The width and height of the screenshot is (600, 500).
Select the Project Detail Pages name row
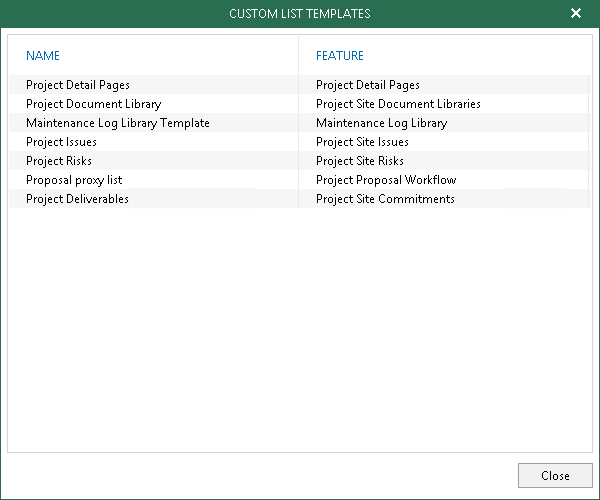point(78,85)
